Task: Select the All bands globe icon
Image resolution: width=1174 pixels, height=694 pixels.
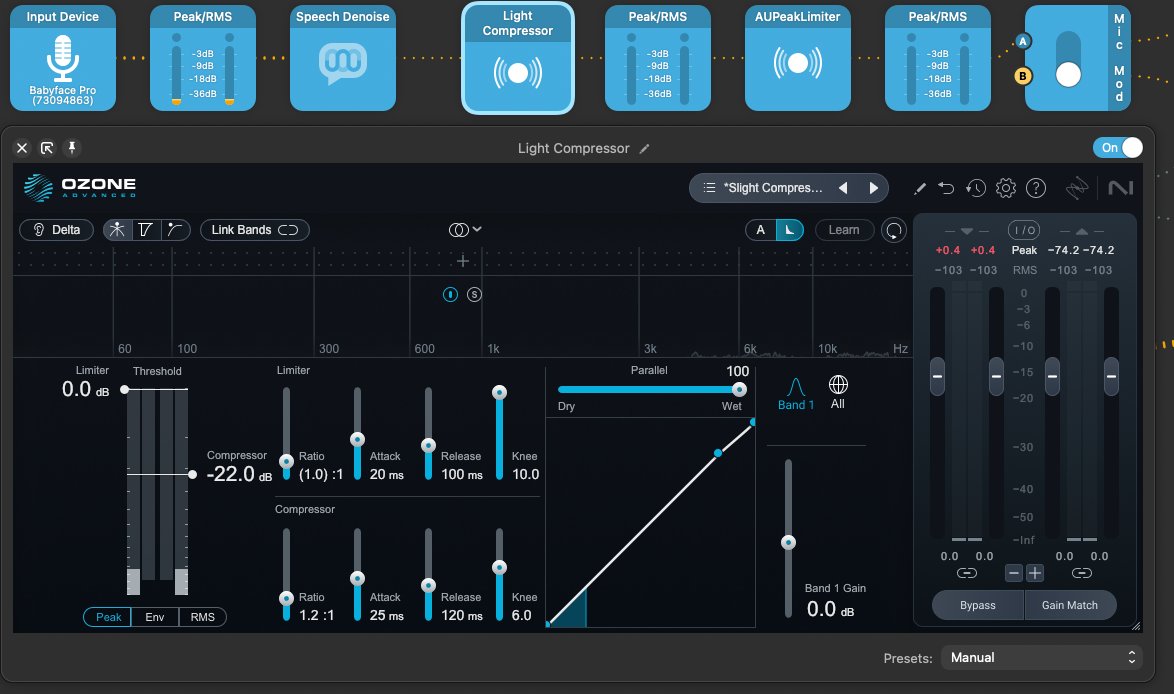Action: (x=838, y=392)
